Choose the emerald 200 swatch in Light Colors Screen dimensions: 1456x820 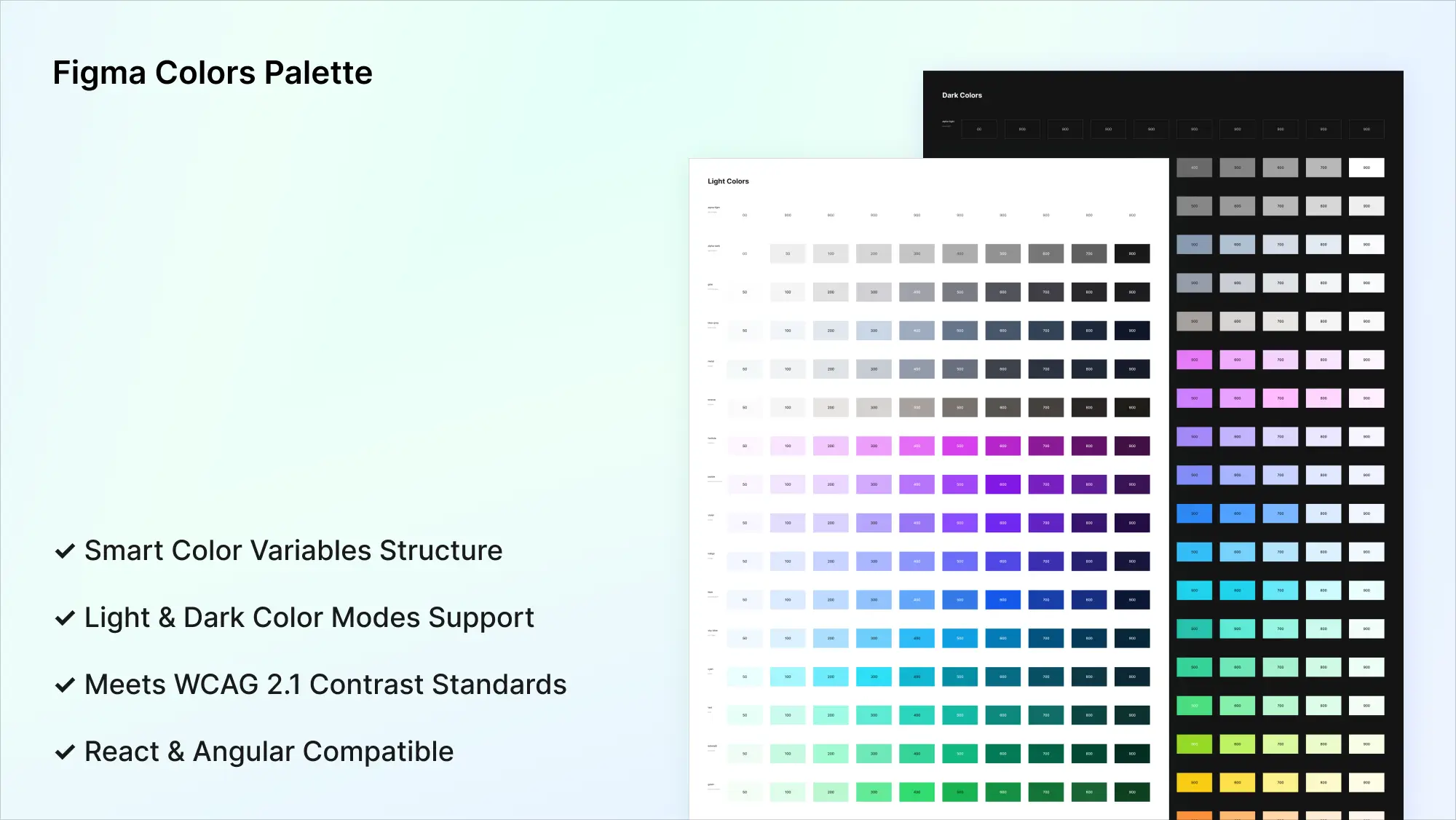[831, 754]
